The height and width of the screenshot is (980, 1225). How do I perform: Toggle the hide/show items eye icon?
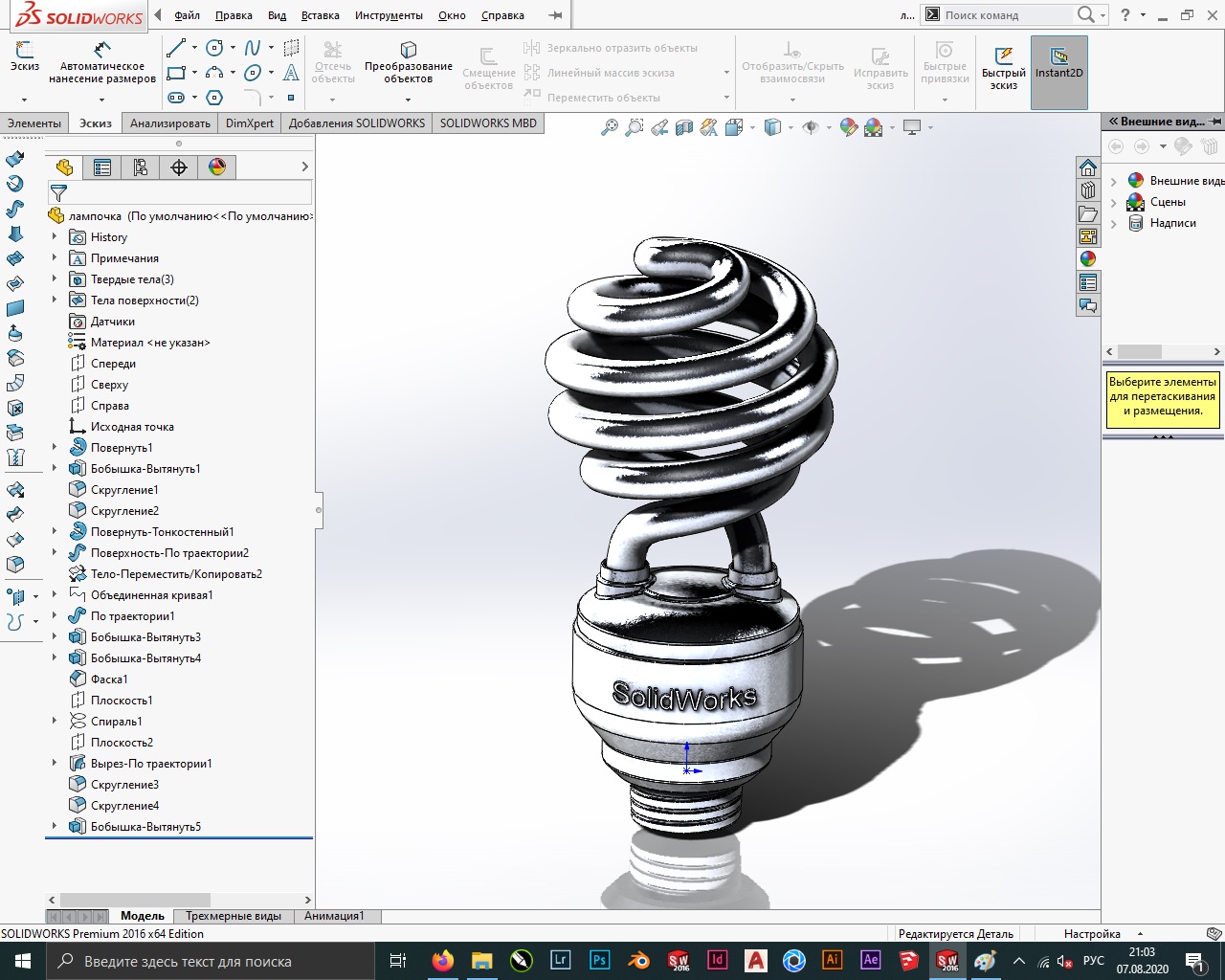coord(811,127)
